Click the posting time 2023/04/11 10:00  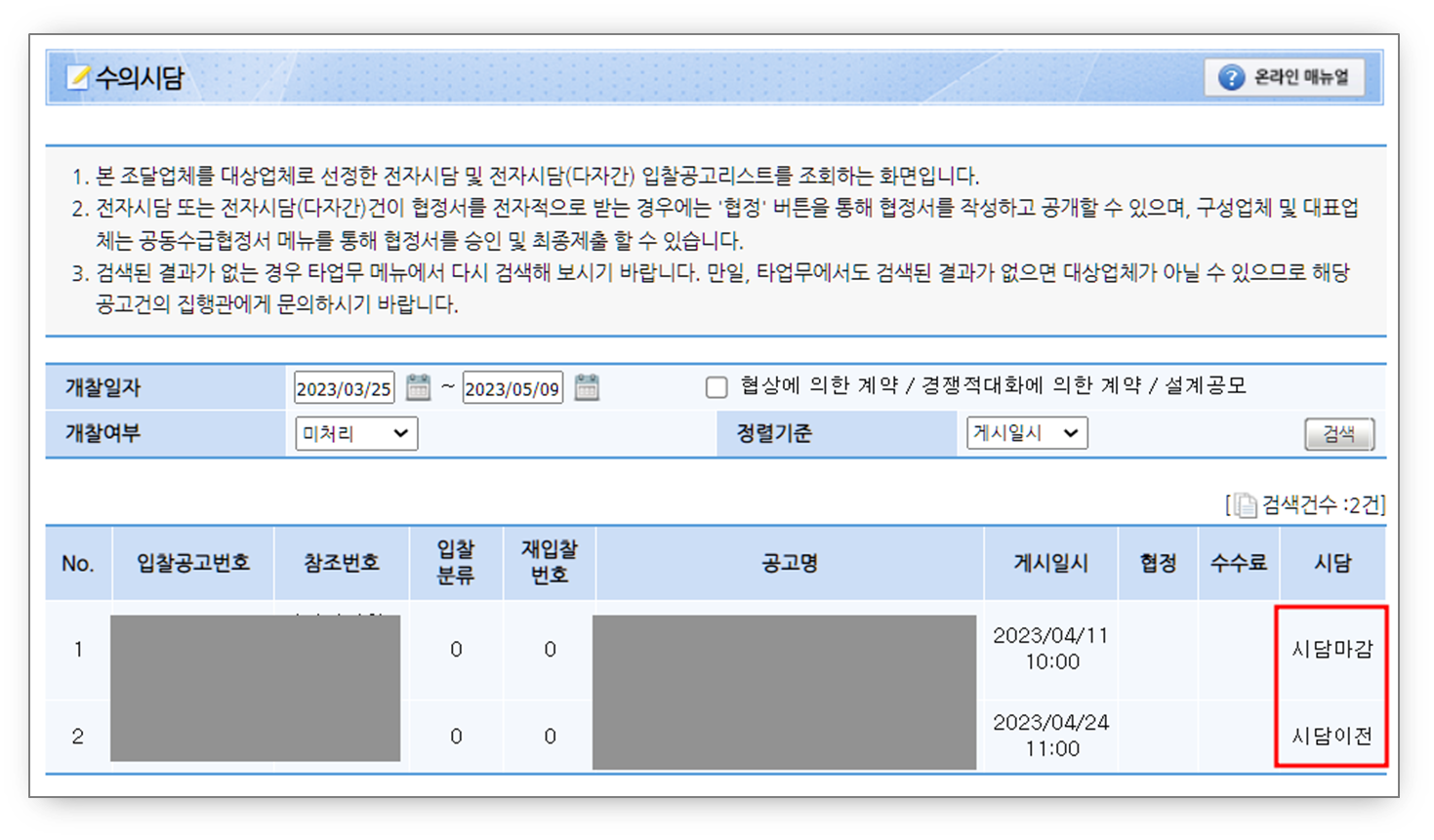coord(1050,649)
